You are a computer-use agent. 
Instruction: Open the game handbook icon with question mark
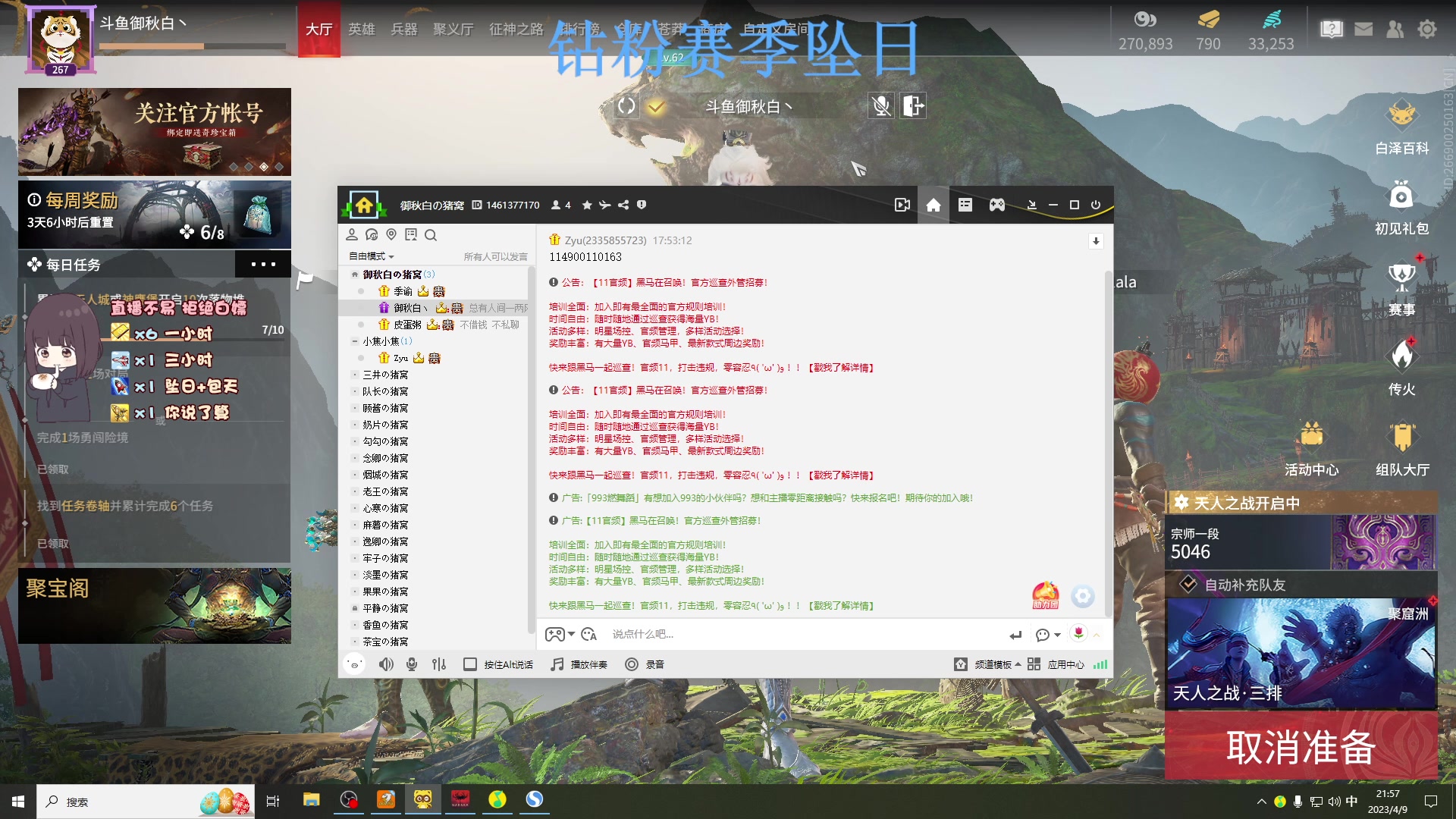pos(1332,29)
